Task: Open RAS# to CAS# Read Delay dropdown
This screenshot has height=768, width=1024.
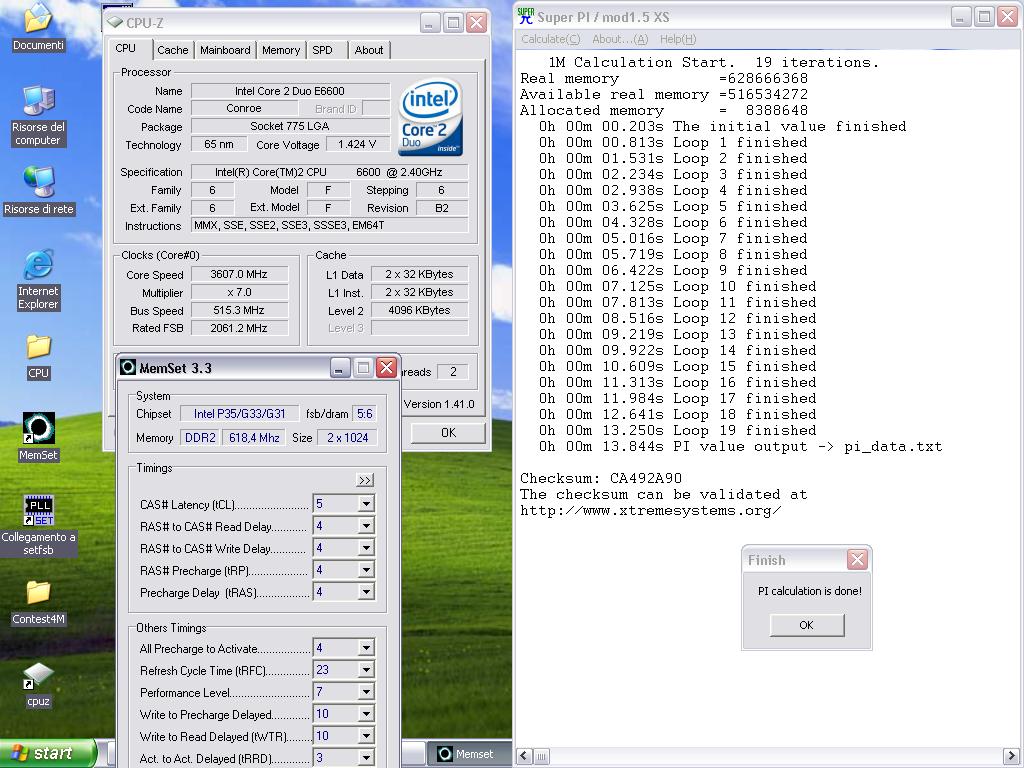Action: click(x=366, y=526)
